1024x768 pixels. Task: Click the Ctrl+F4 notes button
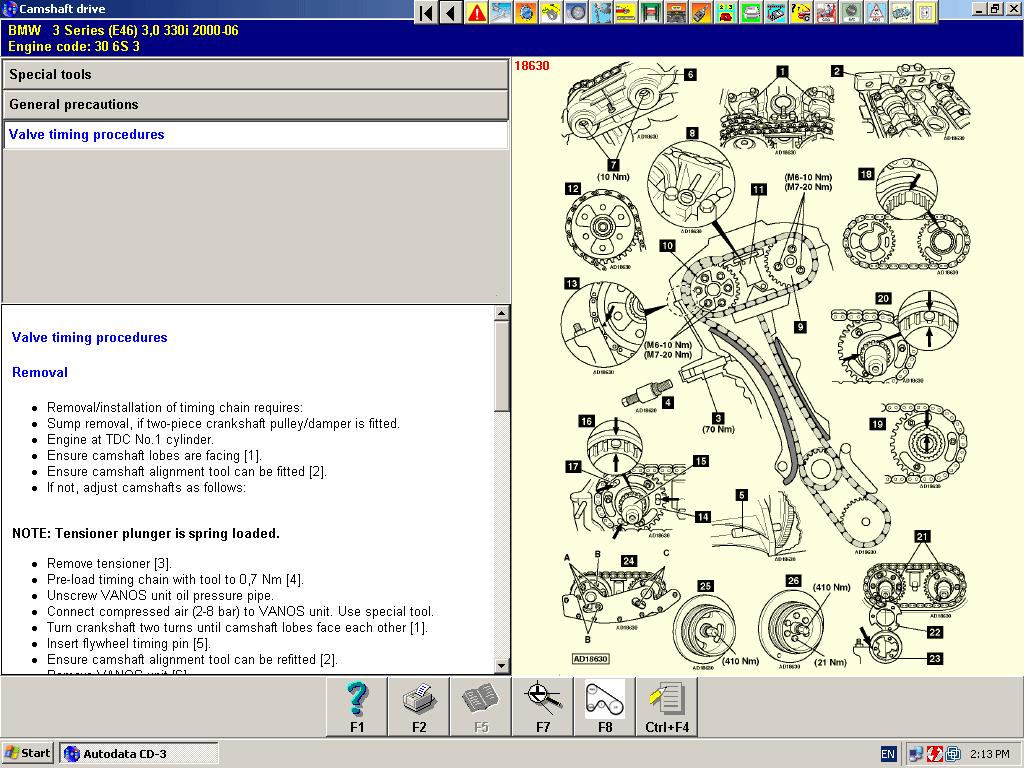tap(667, 707)
